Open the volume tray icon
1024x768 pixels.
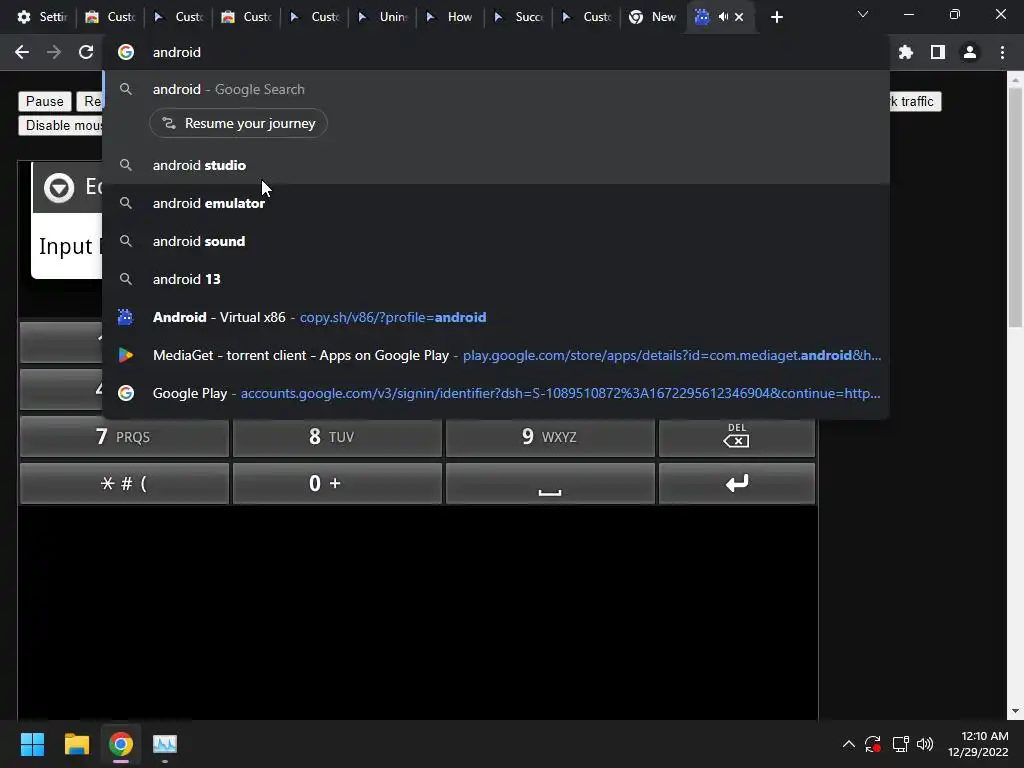coord(925,744)
